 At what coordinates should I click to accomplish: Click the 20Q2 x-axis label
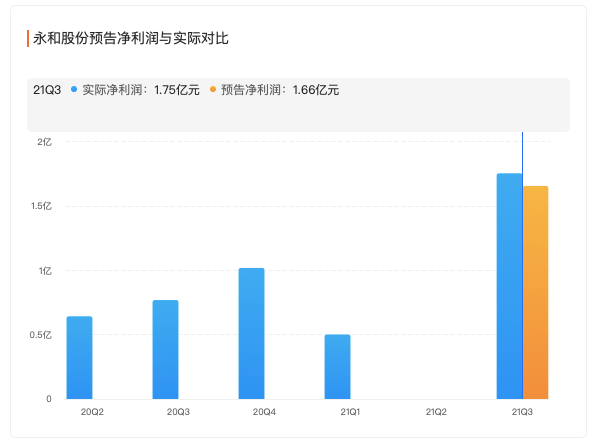pos(92,412)
